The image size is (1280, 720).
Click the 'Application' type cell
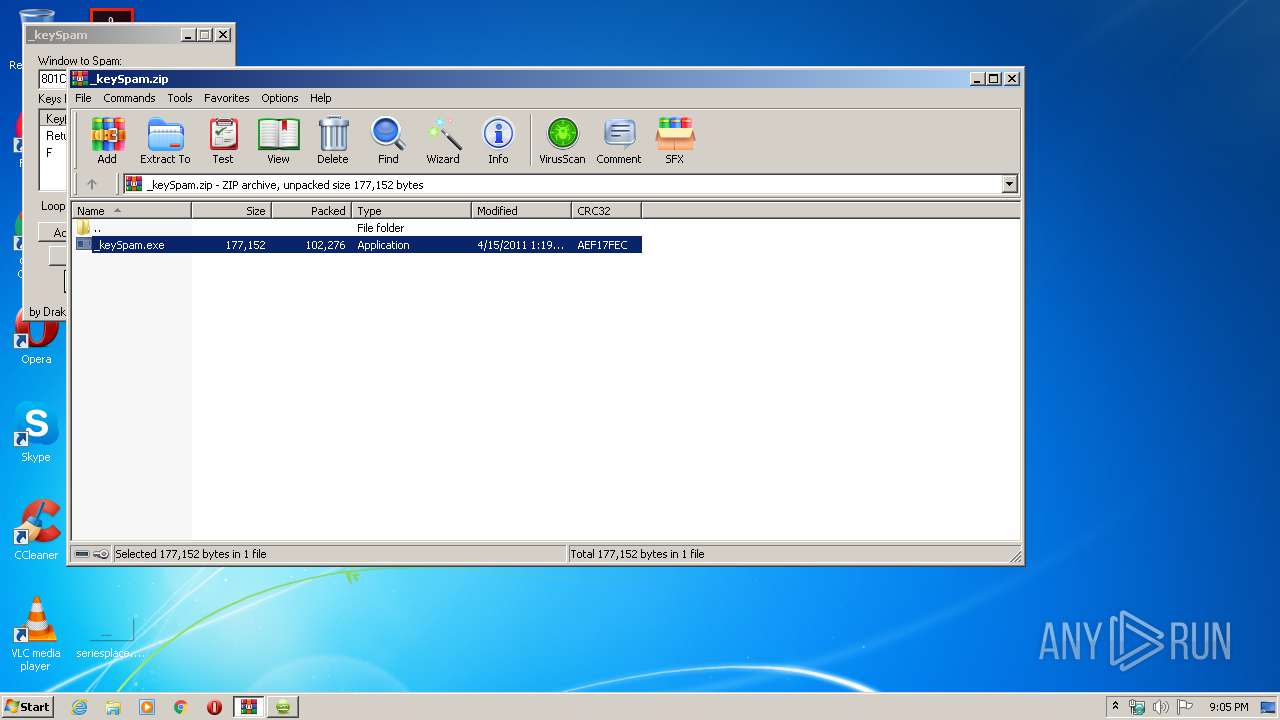[x=383, y=245]
